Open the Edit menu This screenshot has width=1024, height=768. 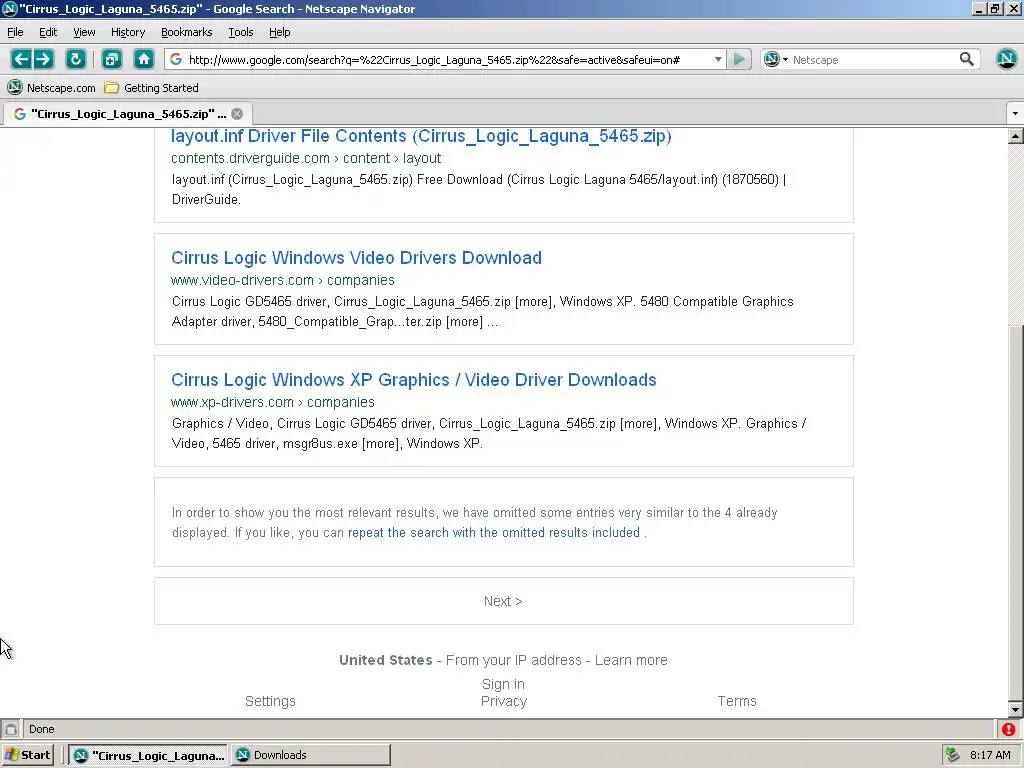[48, 32]
